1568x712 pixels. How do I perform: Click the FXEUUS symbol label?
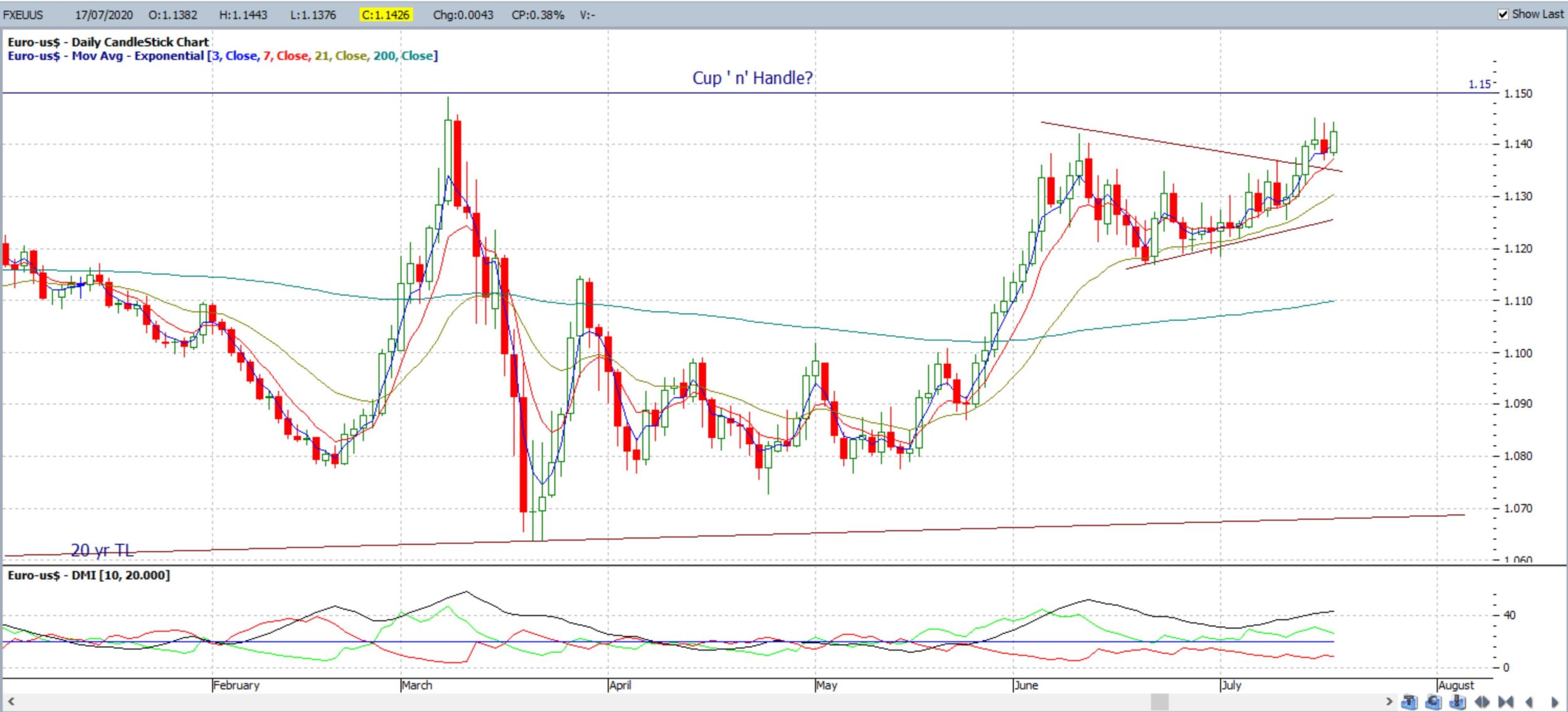[23, 14]
